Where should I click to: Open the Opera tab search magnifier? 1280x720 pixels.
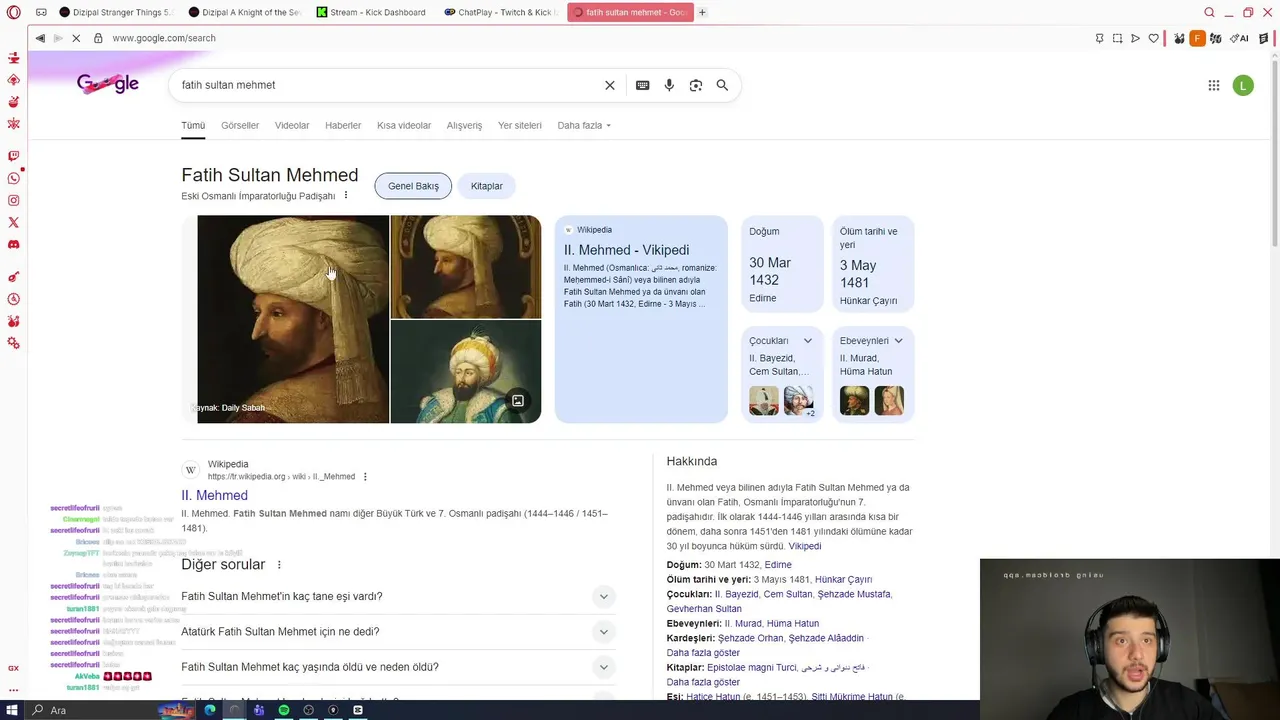[x=1209, y=12]
